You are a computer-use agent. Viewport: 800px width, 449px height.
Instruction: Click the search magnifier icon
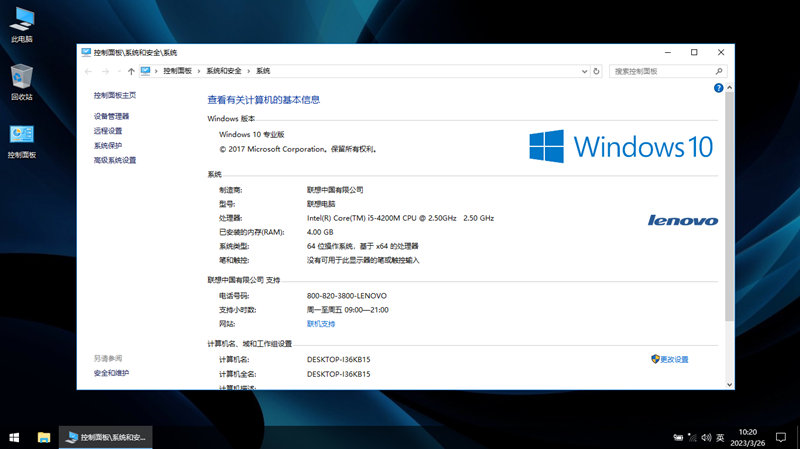tap(719, 71)
